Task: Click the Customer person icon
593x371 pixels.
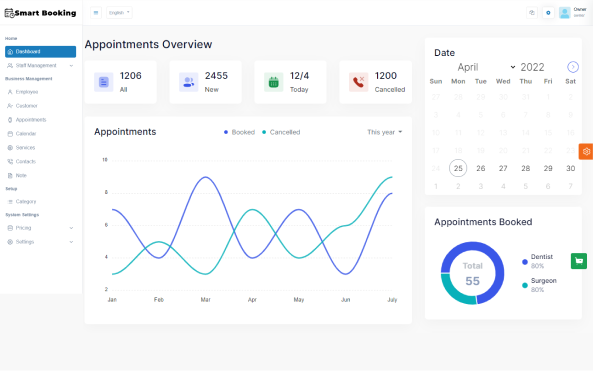Action: tap(10, 106)
